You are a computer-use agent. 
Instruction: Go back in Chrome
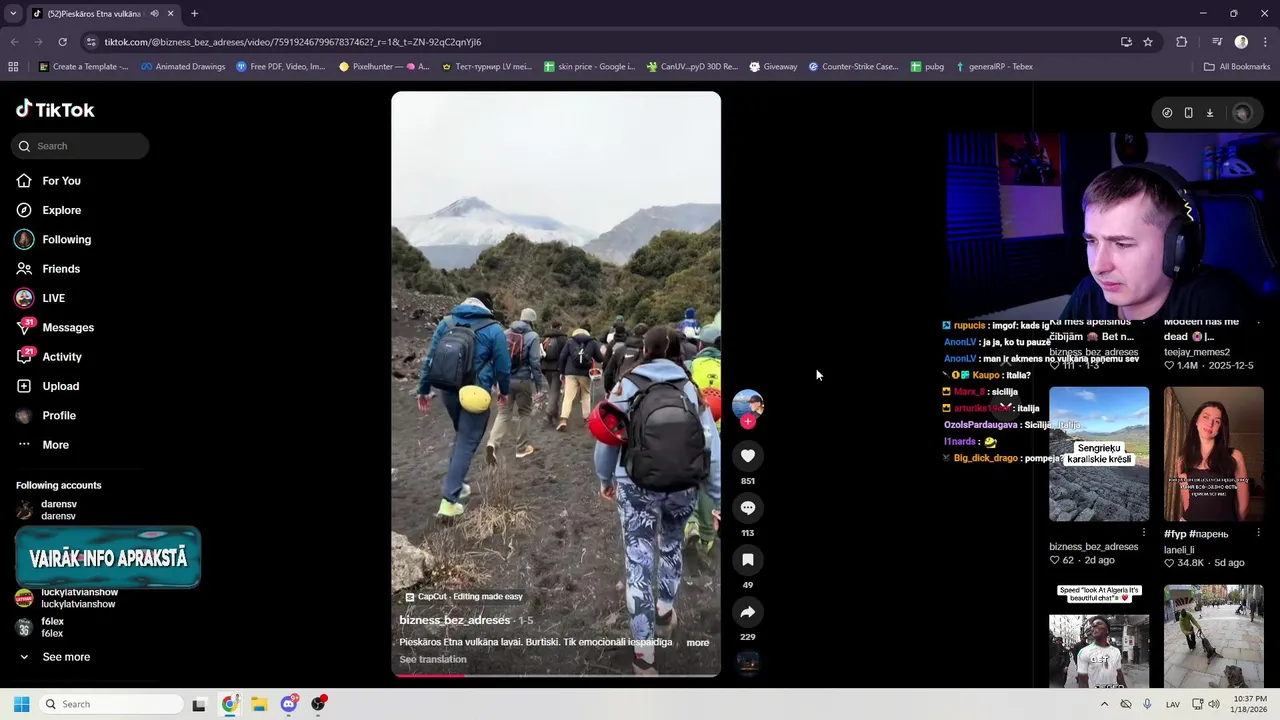tap(14, 42)
